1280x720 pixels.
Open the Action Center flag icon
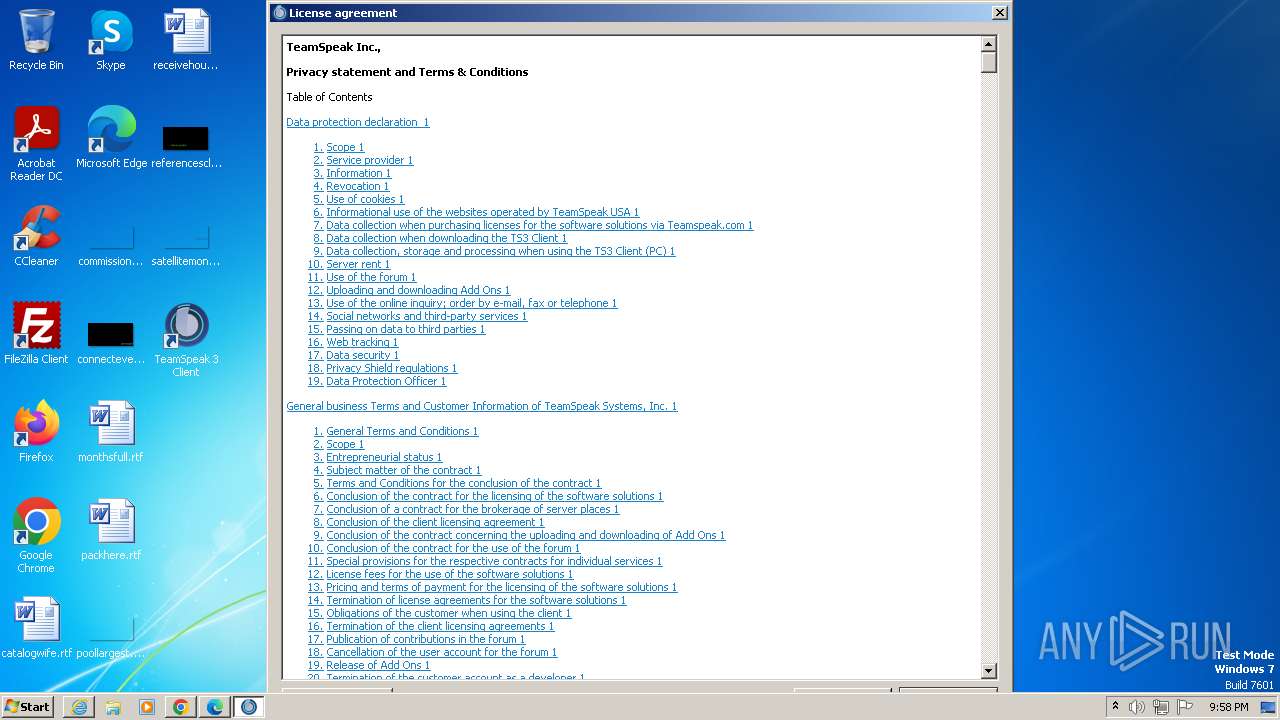coord(1185,707)
